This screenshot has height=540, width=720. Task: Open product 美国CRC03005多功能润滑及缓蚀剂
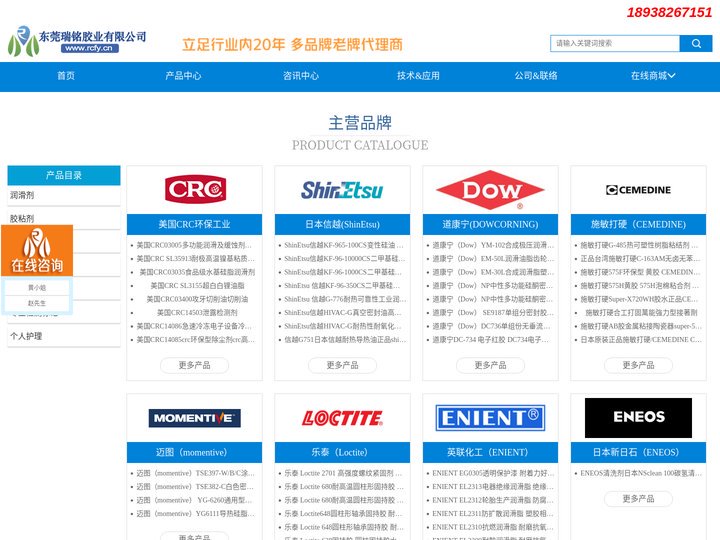coord(194,245)
